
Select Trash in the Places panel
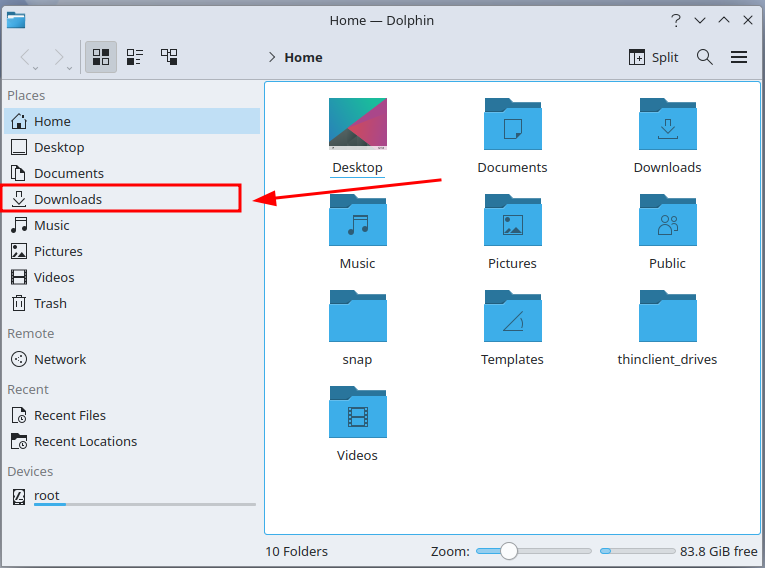pos(50,303)
